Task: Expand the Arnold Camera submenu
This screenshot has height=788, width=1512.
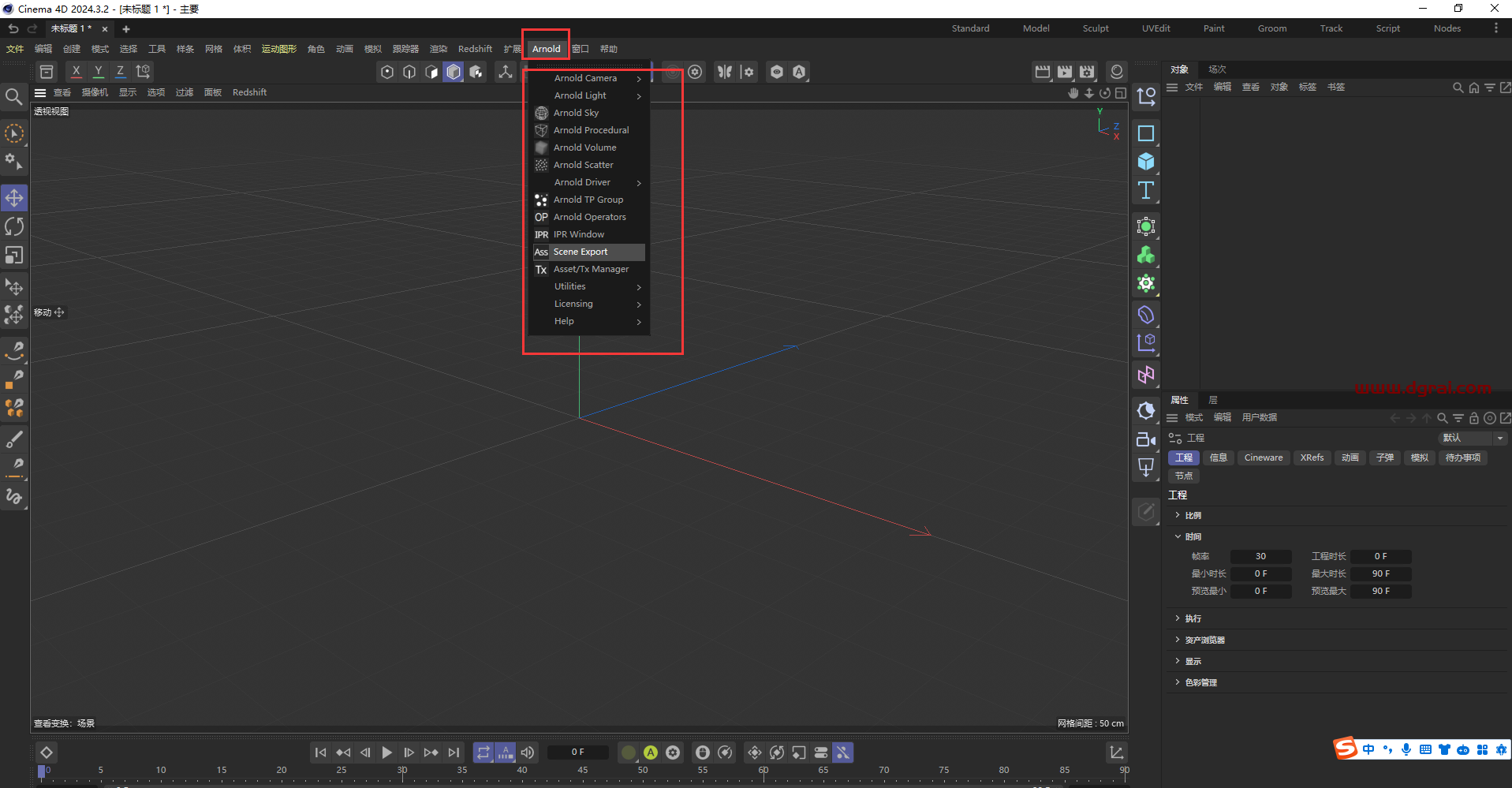Action: tap(588, 78)
